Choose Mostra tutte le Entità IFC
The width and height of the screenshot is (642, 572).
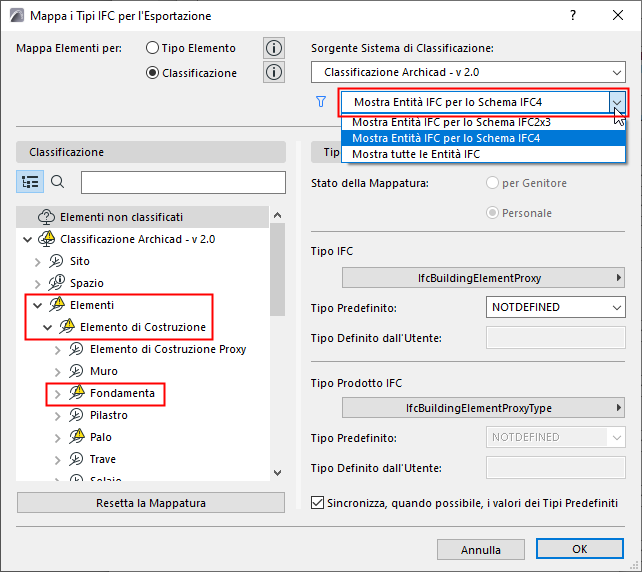tap(483, 154)
